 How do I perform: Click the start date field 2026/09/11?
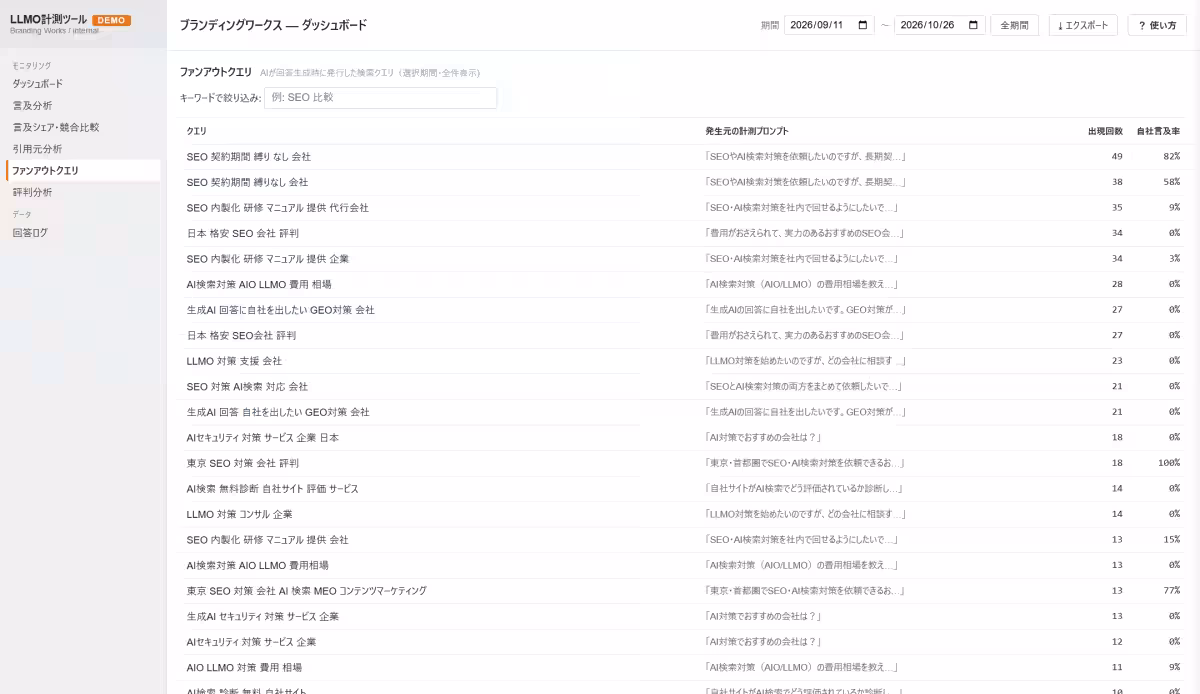click(x=829, y=25)
